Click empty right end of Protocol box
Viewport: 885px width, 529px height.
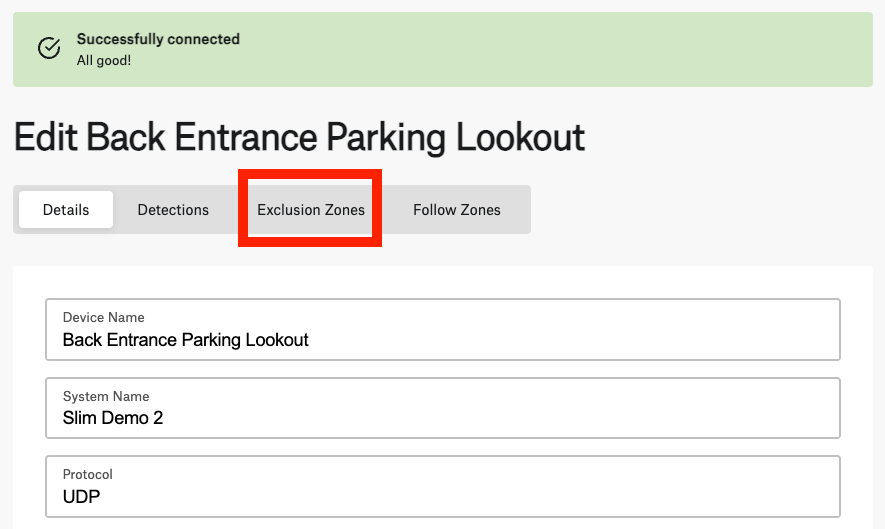click(x=734, y=487)
